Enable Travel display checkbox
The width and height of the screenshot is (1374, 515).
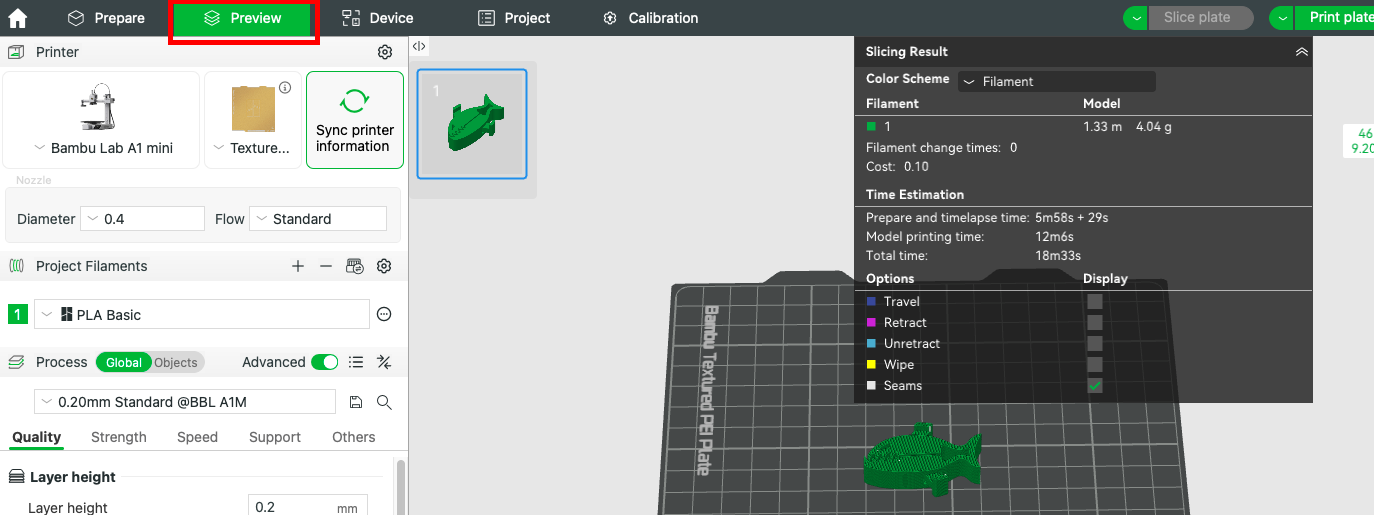(x=1095, y=301)
